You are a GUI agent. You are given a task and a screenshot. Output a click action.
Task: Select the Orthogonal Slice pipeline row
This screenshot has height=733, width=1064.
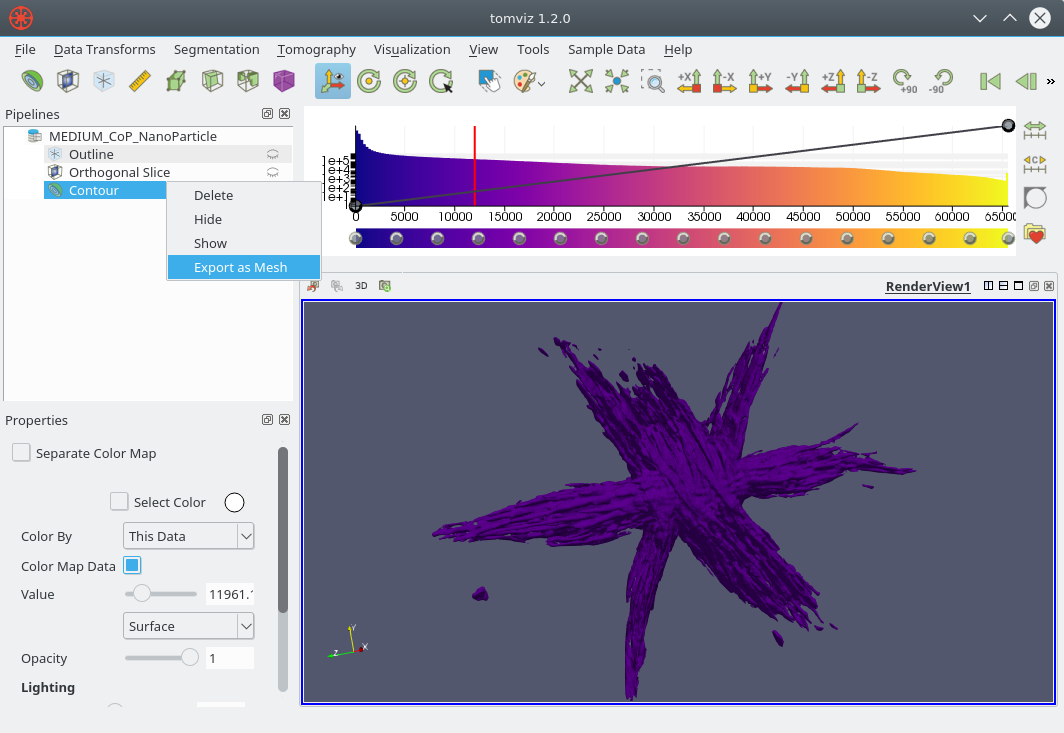click(119, 172)
